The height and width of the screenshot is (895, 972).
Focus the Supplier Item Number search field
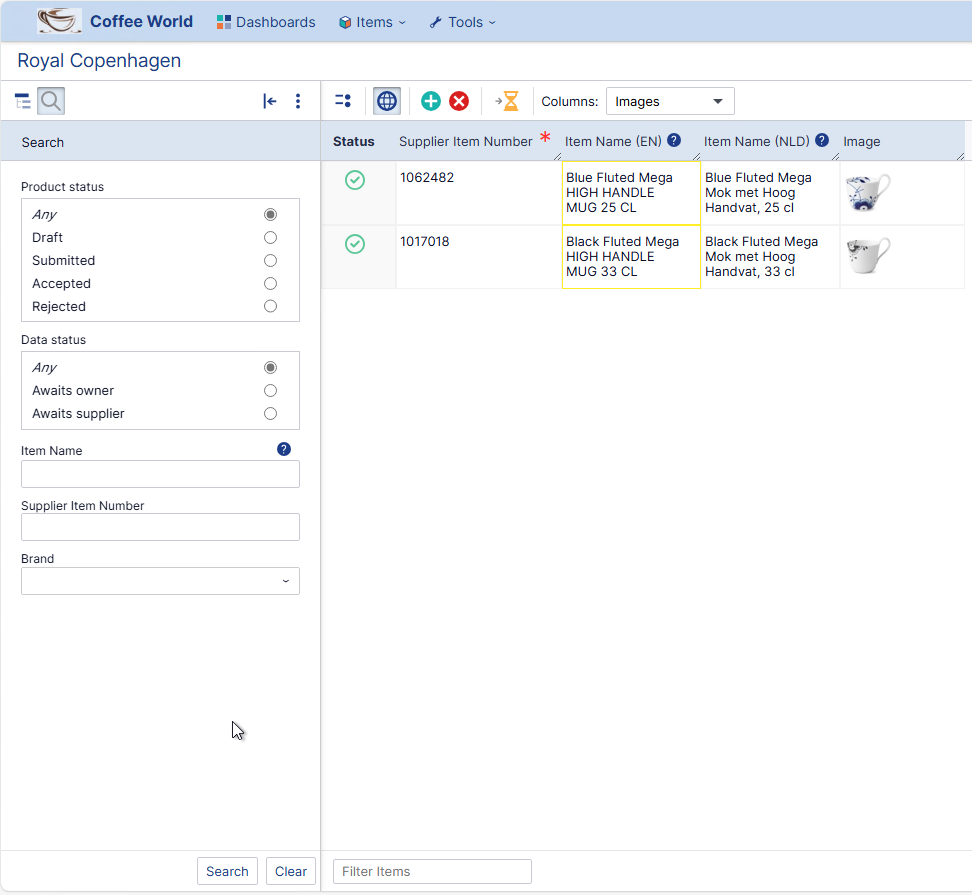click(161, 527)
